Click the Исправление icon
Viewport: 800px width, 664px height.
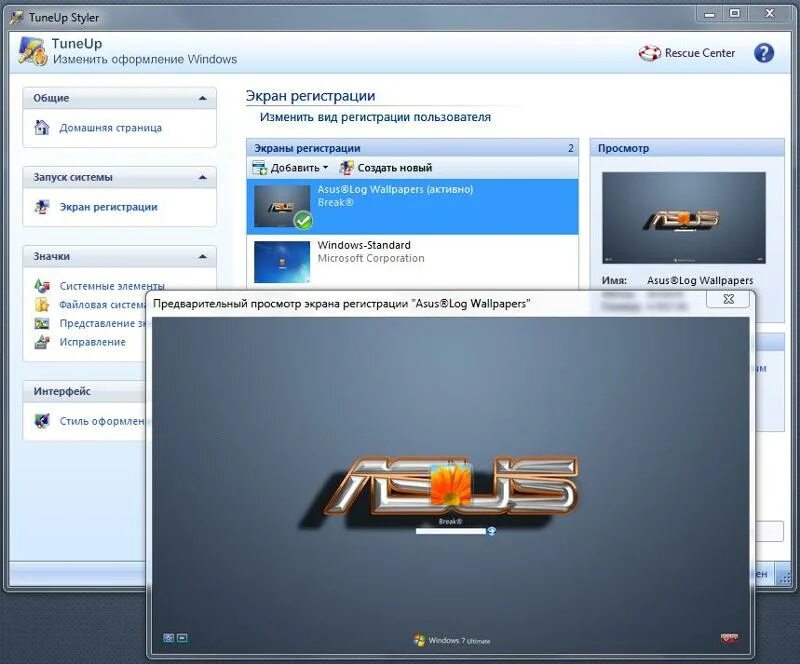[41, 342]
